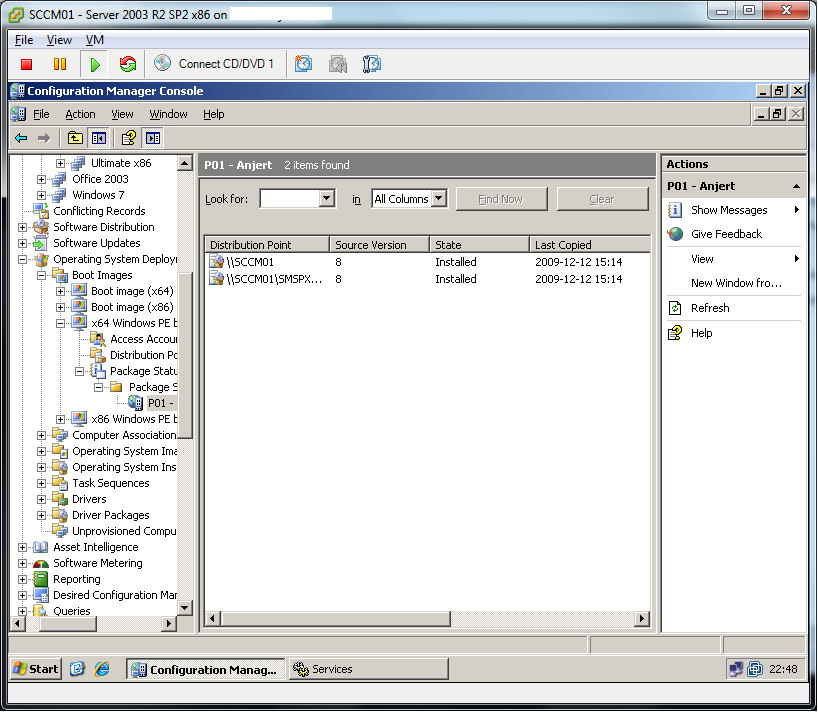This screenshot has height=719, width=818.
Task: Expand the Windows 7 node
Action: click(41, 195)
